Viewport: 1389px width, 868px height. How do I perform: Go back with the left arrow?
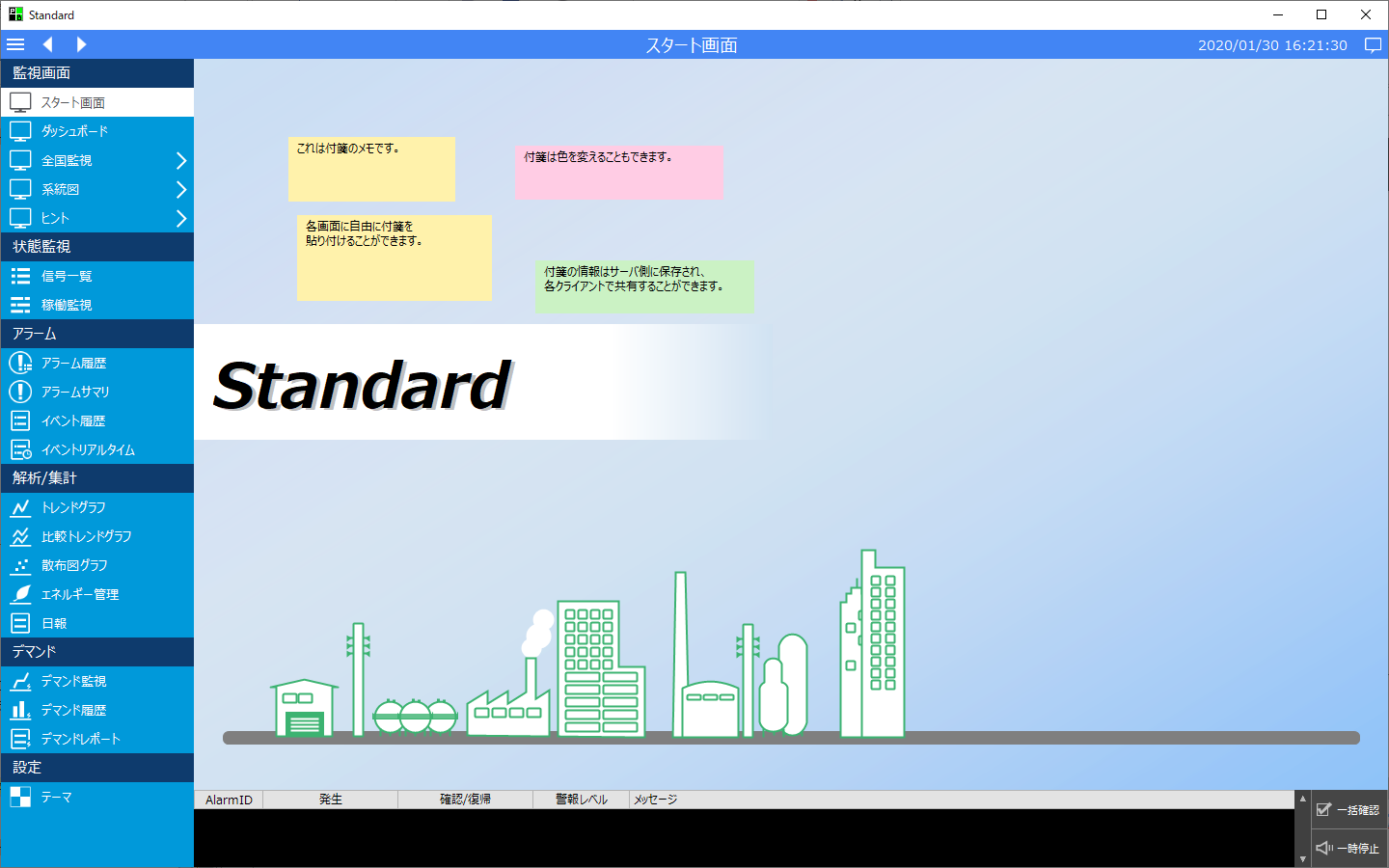tap(47, 44)
